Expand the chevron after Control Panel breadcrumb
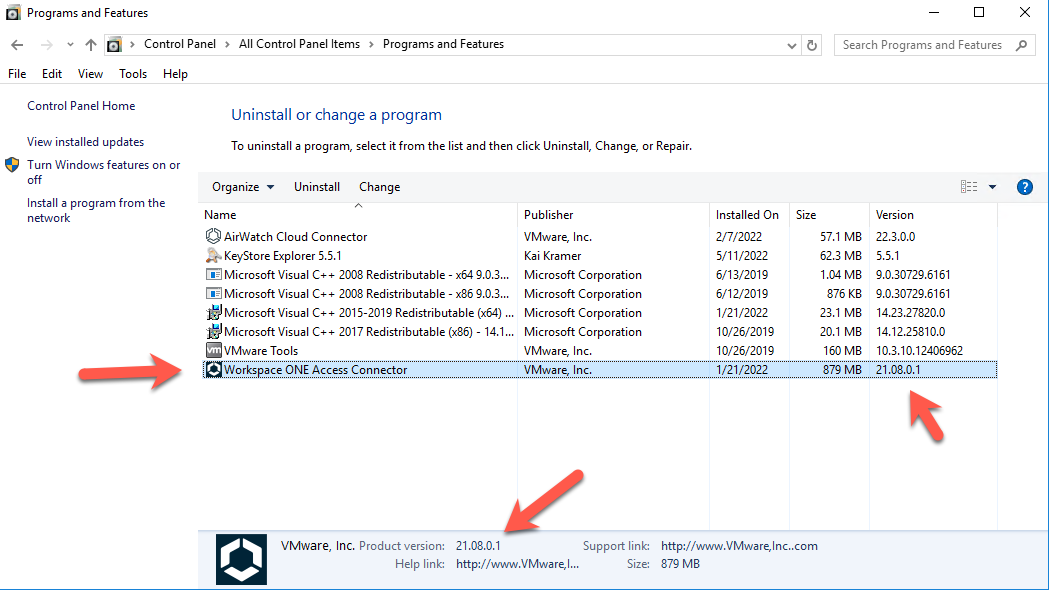The image size is (1049, 590). click(x=227, y=44)
